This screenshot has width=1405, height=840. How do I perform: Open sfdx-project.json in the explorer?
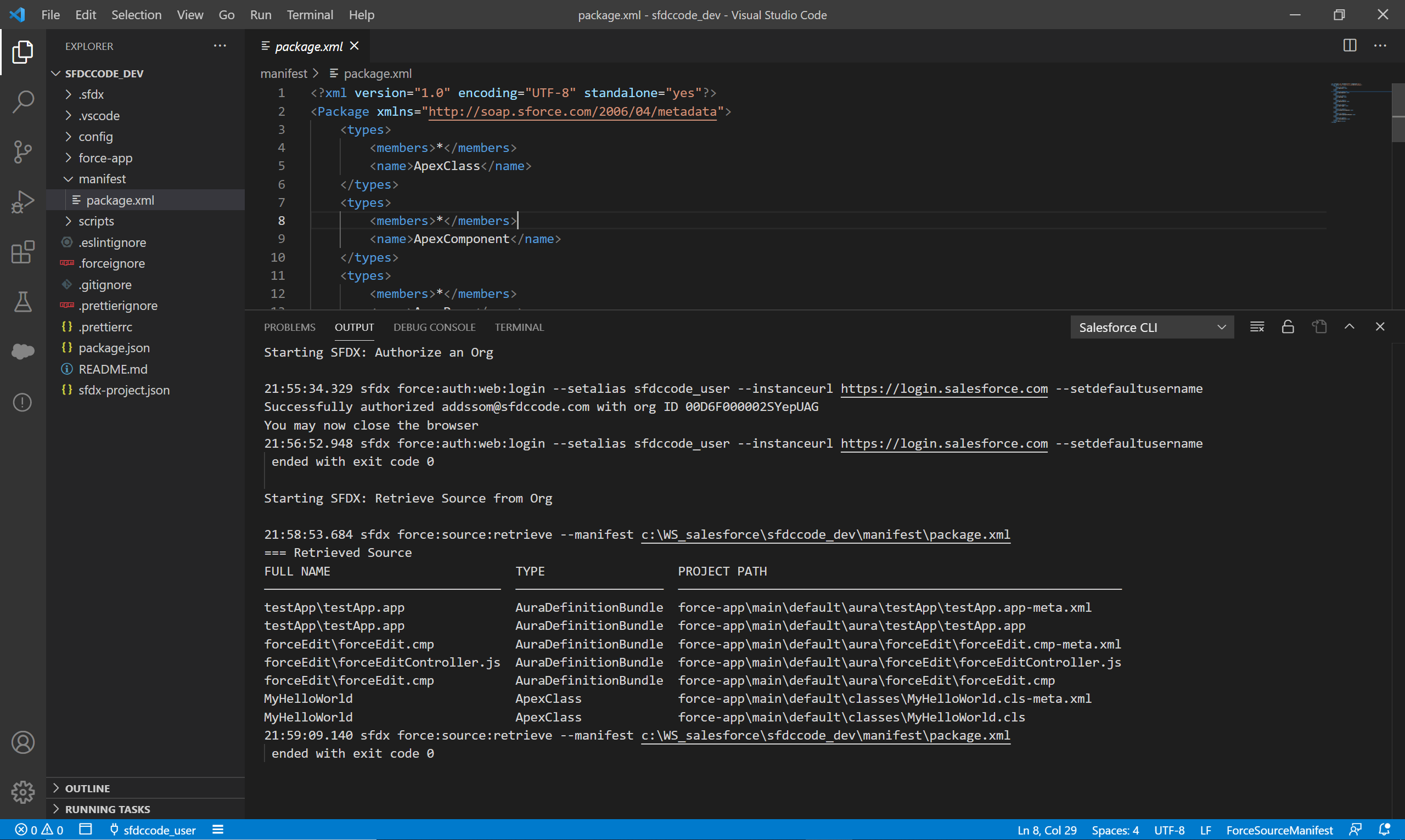[123, 390]
